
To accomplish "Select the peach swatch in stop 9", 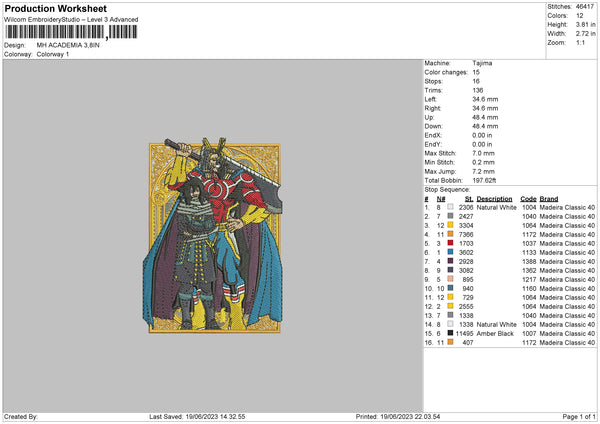I will [450, 279].
